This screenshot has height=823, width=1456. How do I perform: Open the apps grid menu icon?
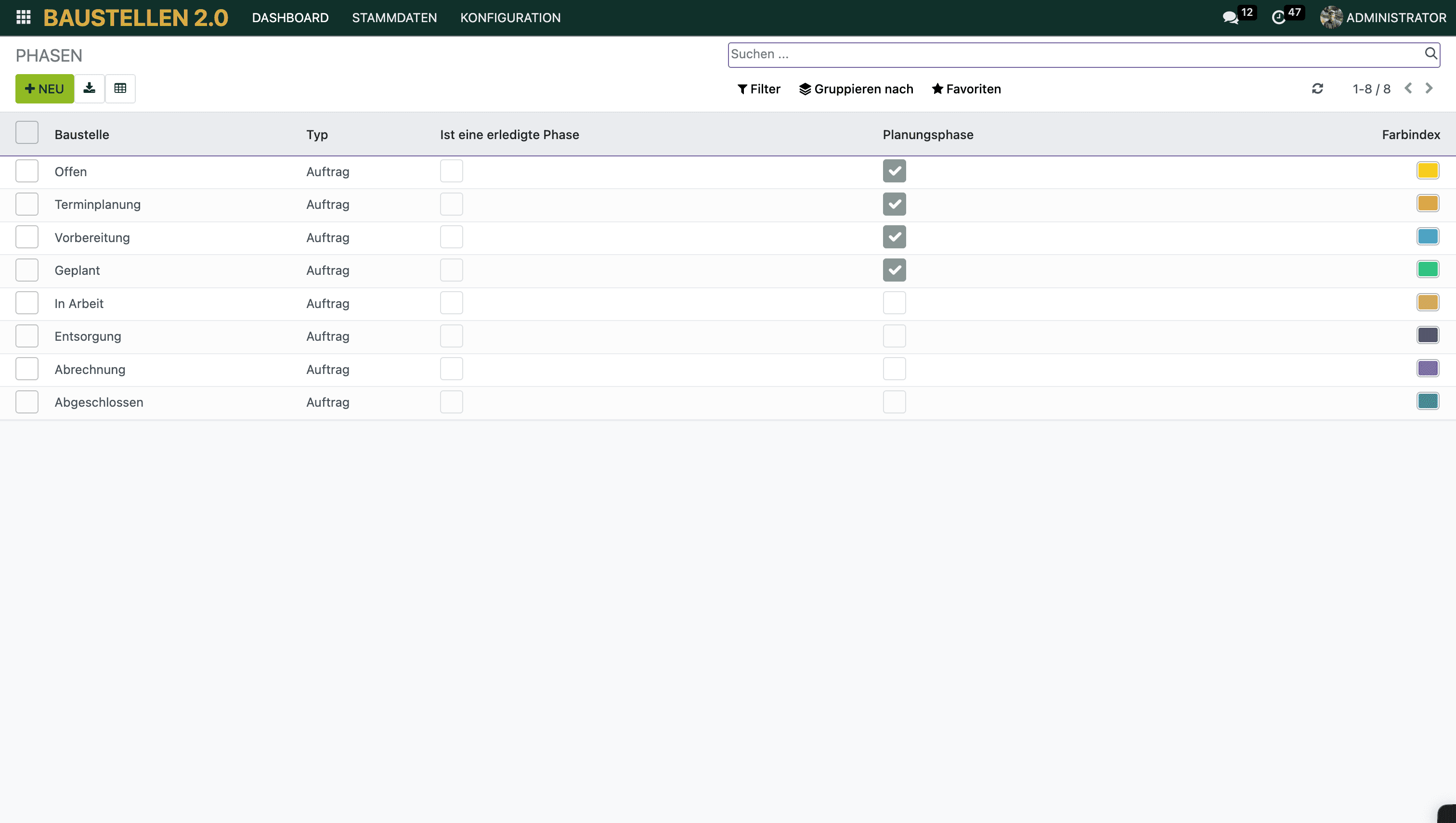click(23, 17)
